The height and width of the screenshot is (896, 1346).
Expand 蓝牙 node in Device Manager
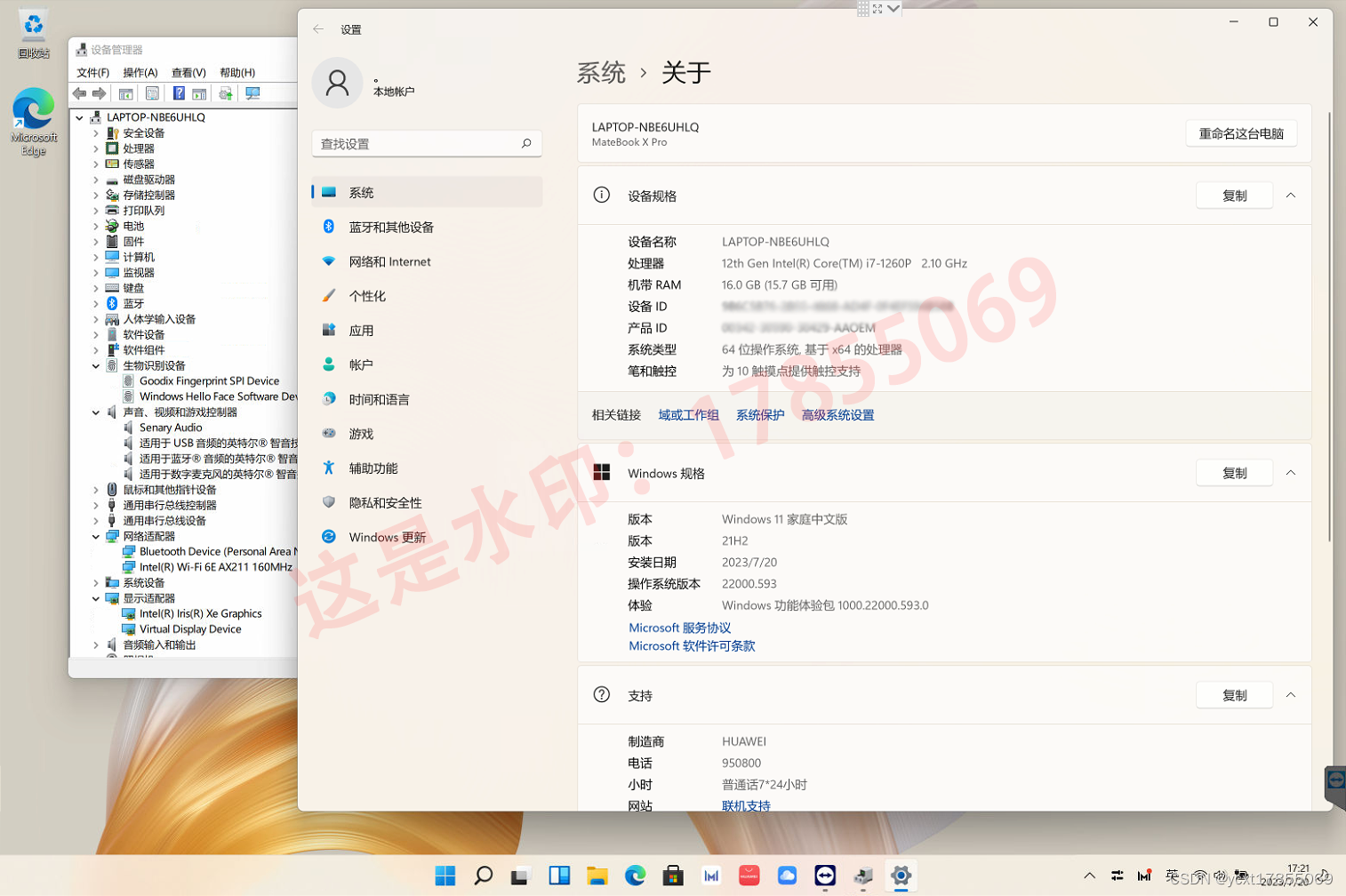[x=96, y=303]
